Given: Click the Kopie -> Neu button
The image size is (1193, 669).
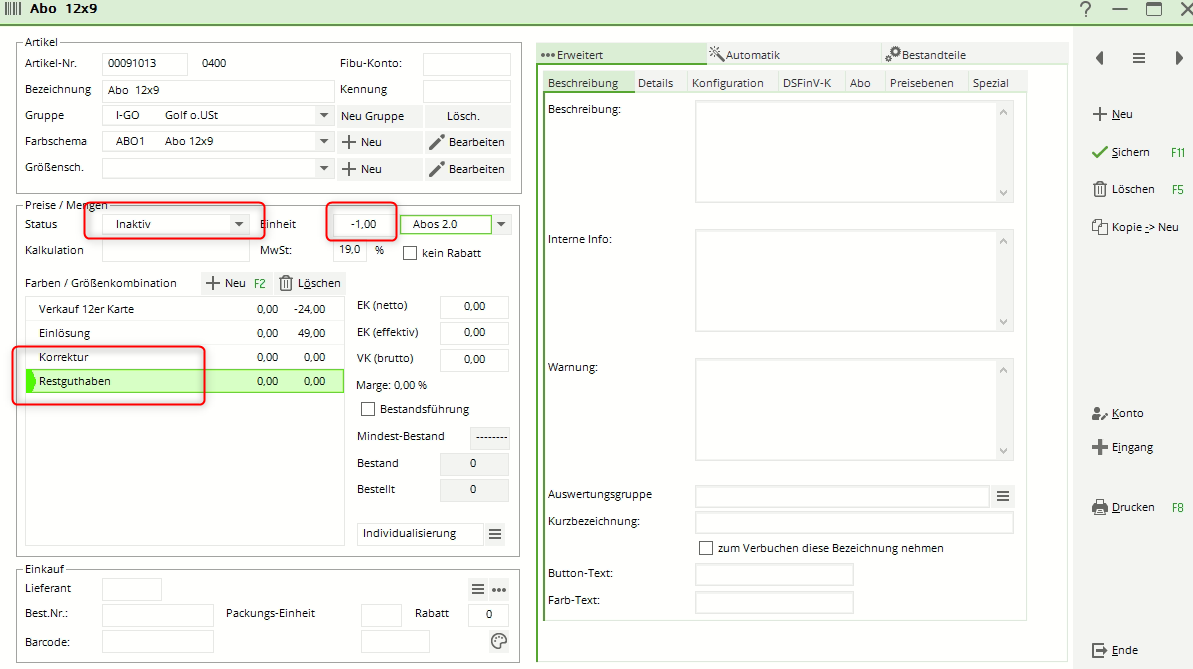Looking at the screenshot, I should [1134, 227].
